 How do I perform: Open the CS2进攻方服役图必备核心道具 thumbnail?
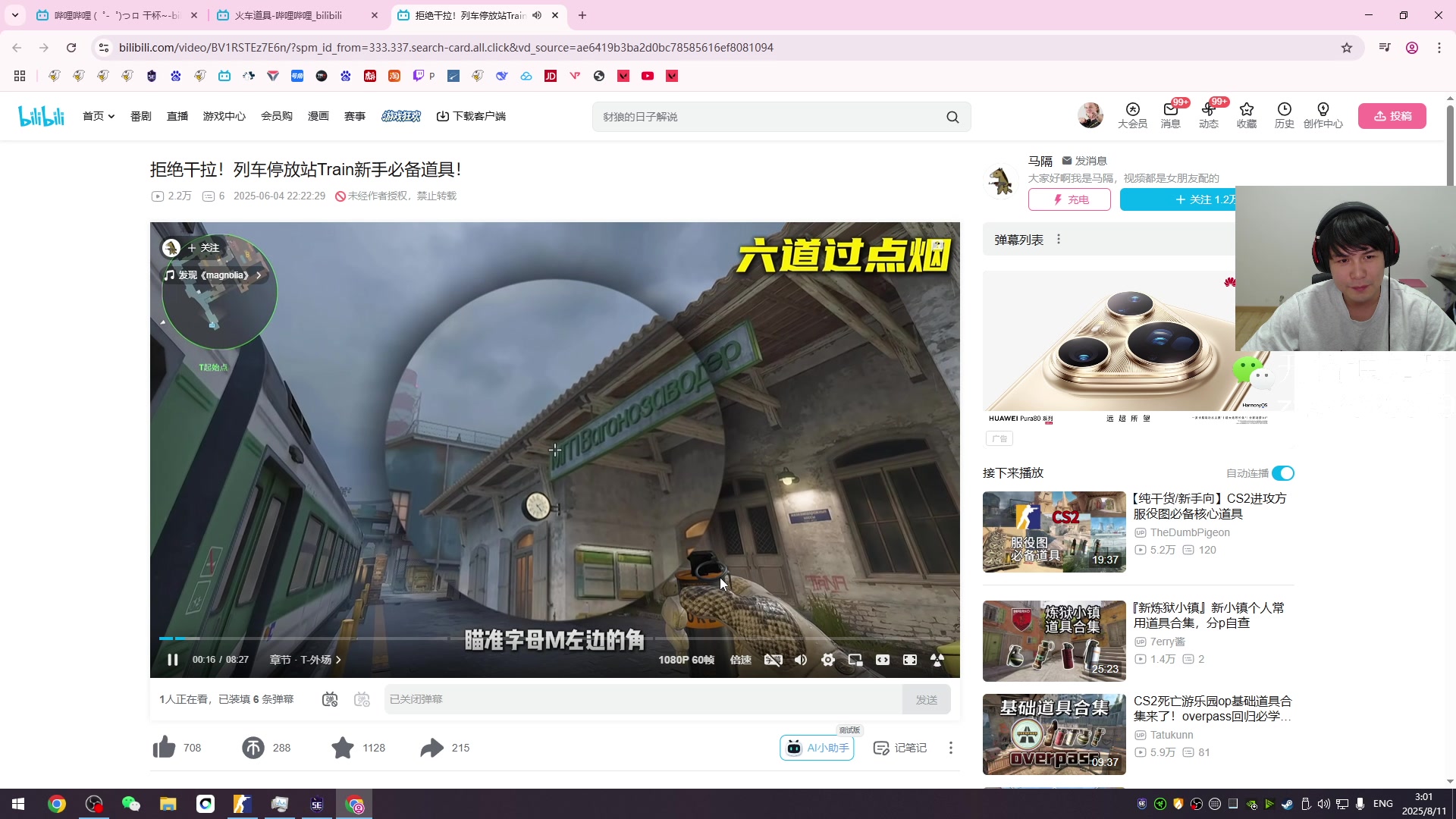click(x=1054, y=532)
